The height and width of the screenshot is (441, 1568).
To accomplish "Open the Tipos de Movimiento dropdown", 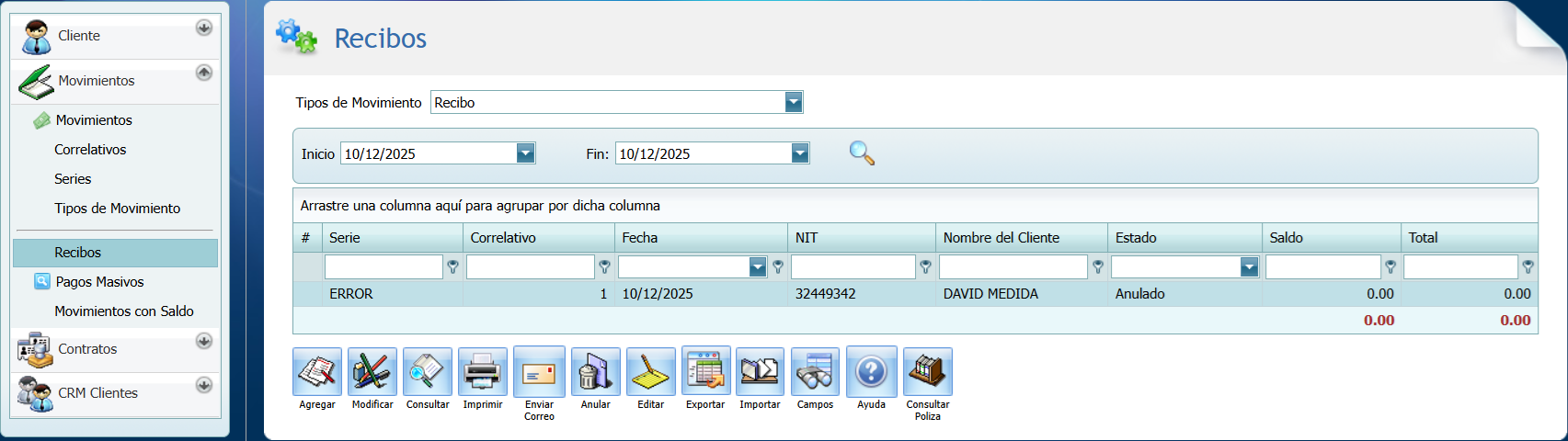I will point(794,103).
